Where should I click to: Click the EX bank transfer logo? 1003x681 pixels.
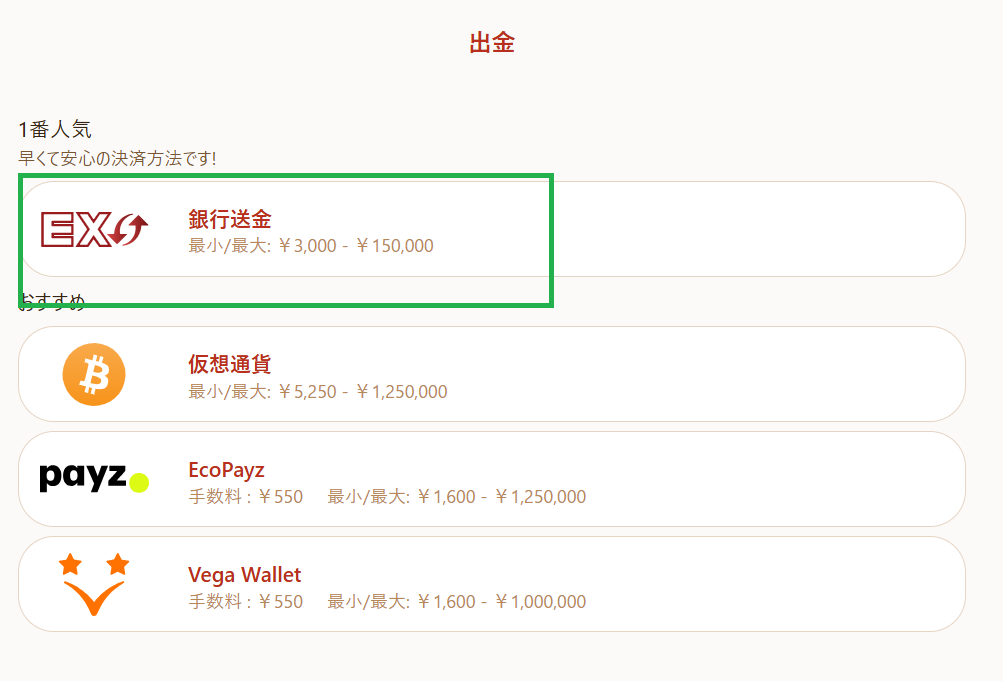tap(94, 229)
